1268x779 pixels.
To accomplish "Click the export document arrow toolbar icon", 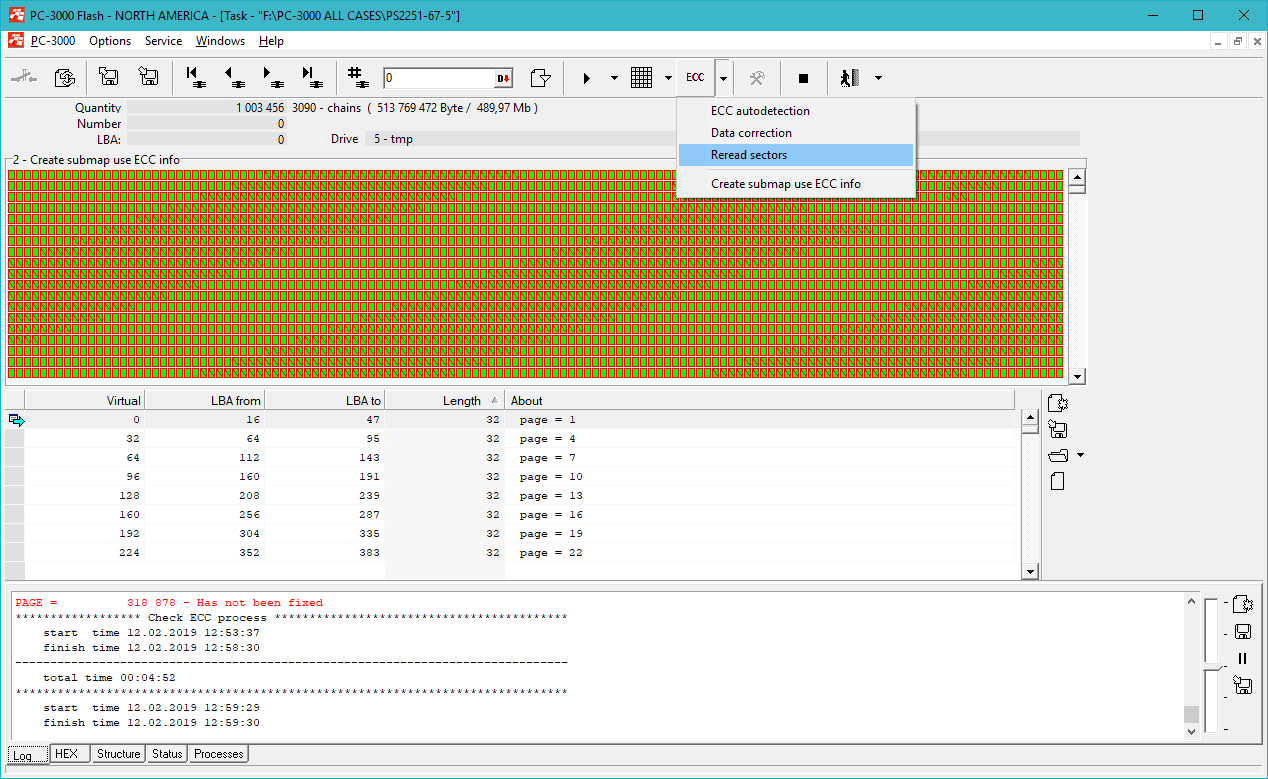I will (x=540, y=78).
